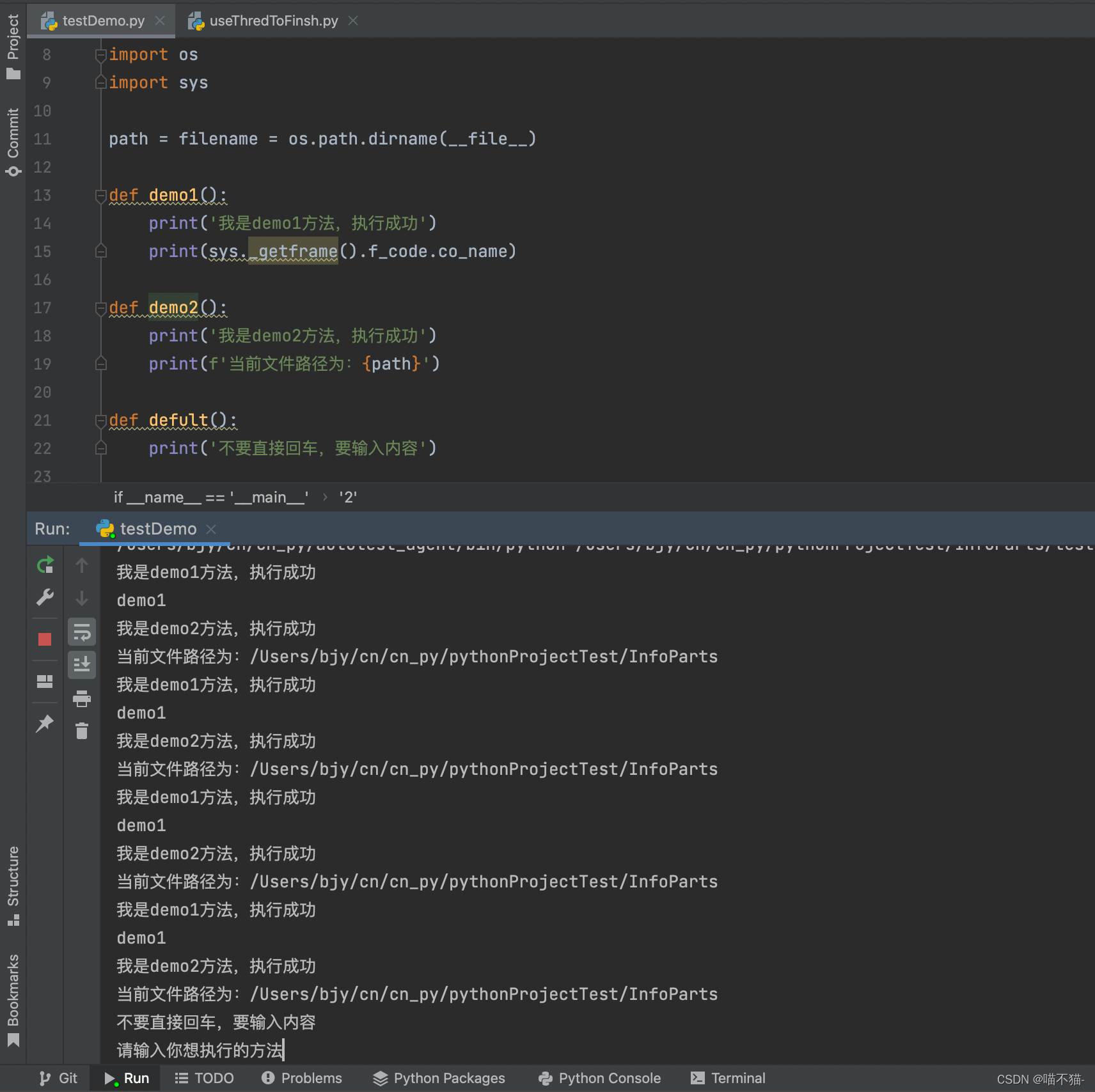Print console output with printer icon

tap(82, 698)
